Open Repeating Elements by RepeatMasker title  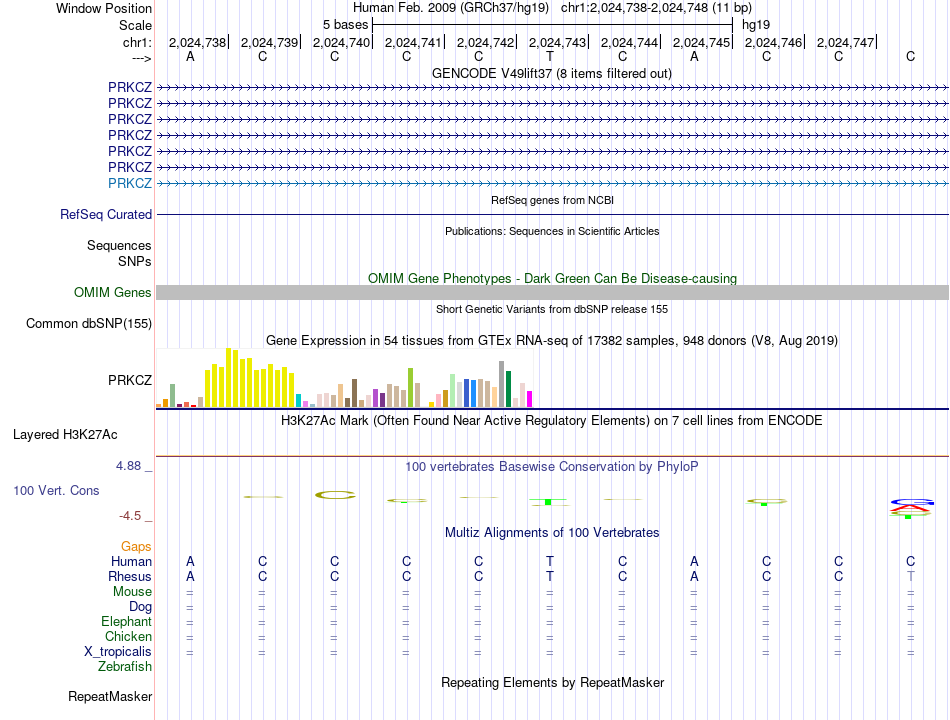click(x=552, y=682)
